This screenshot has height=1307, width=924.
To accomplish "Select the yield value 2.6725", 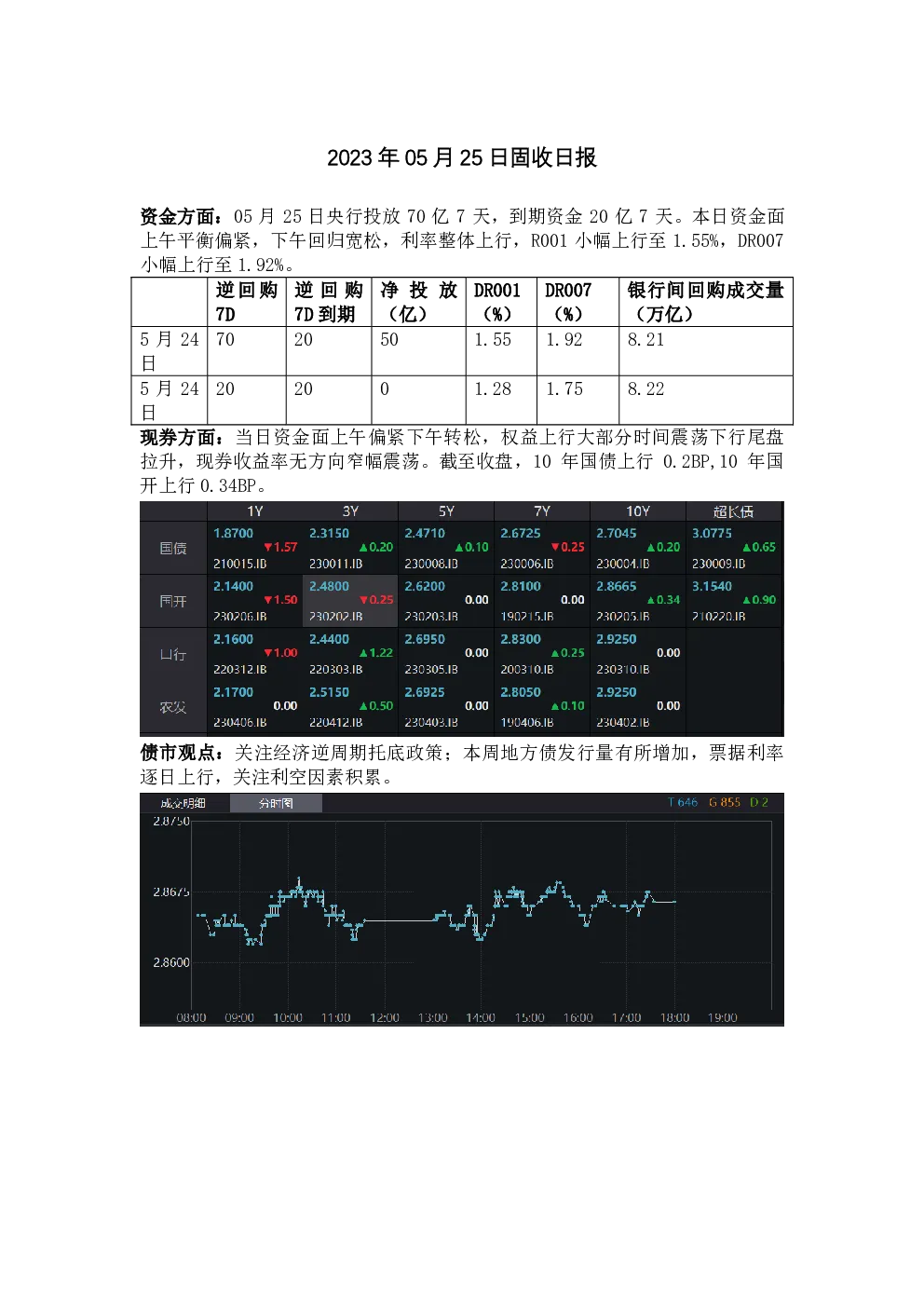I will [521, 534].
